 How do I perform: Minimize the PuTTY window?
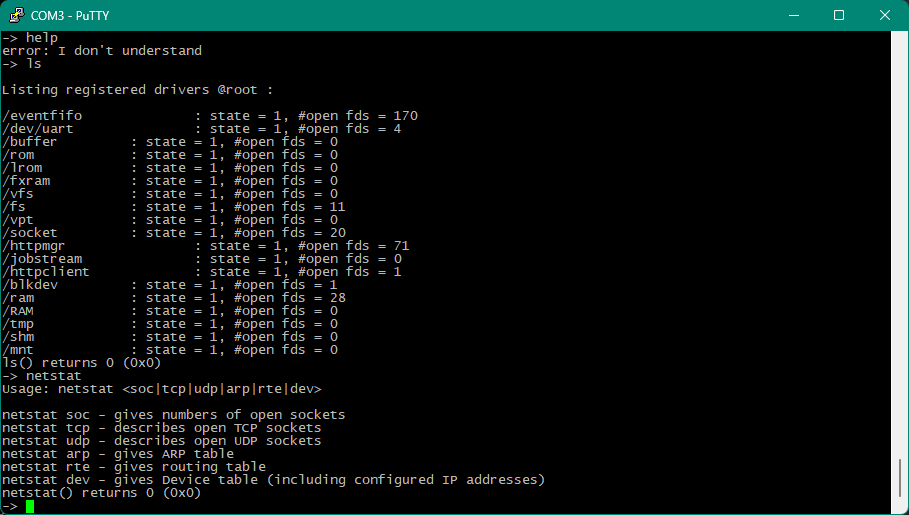tap(793, 15)
